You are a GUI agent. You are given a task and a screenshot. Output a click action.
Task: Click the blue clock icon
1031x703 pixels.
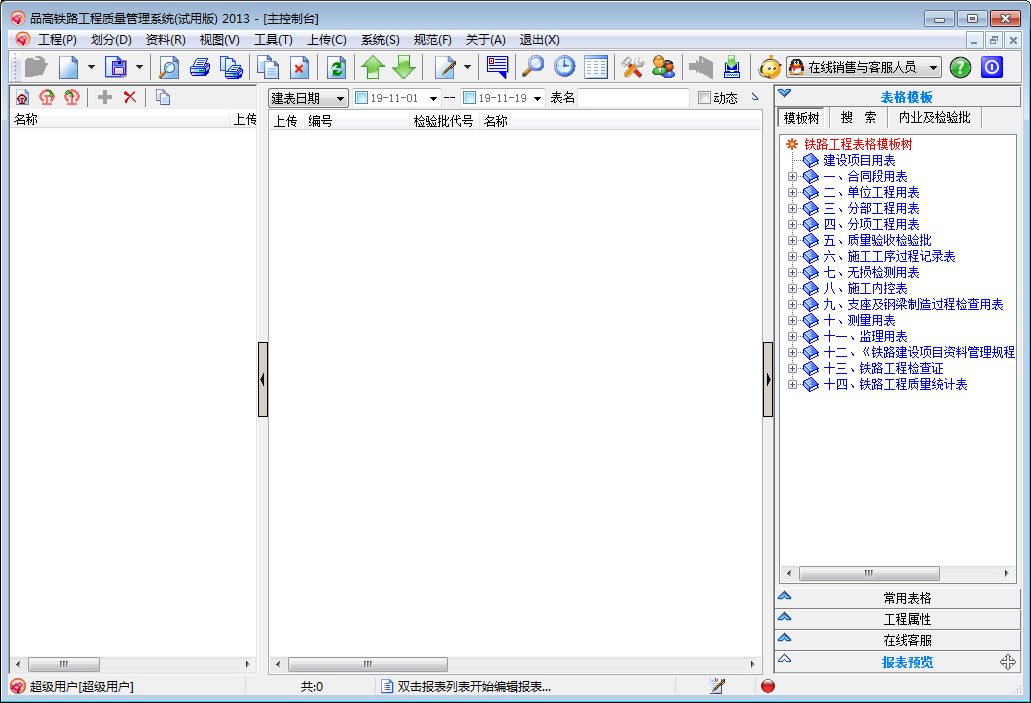[x=564, y=67]
